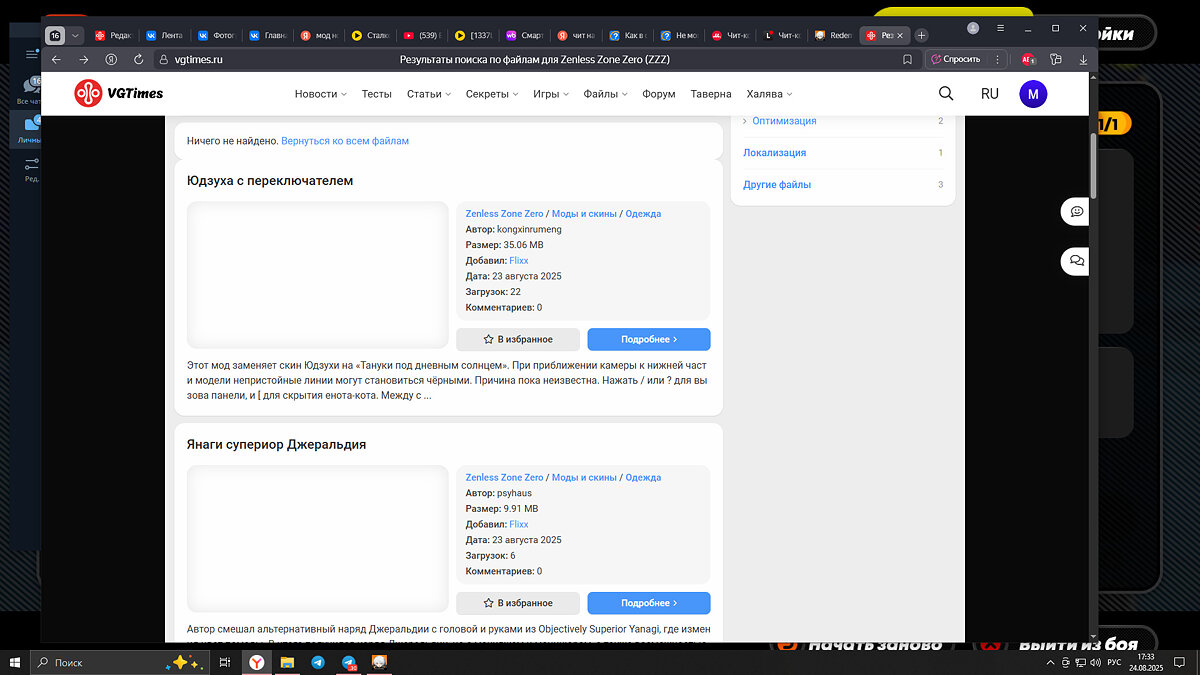Open the browser downloads icon
This screenshot has height=675, width=1200.
(1083, 59)
